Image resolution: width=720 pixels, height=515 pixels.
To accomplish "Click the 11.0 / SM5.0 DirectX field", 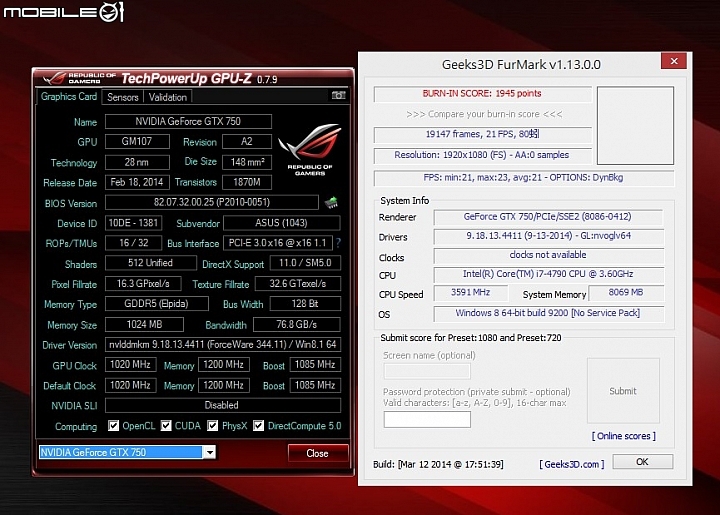I will pyautogui.click(x=305, y=263).
